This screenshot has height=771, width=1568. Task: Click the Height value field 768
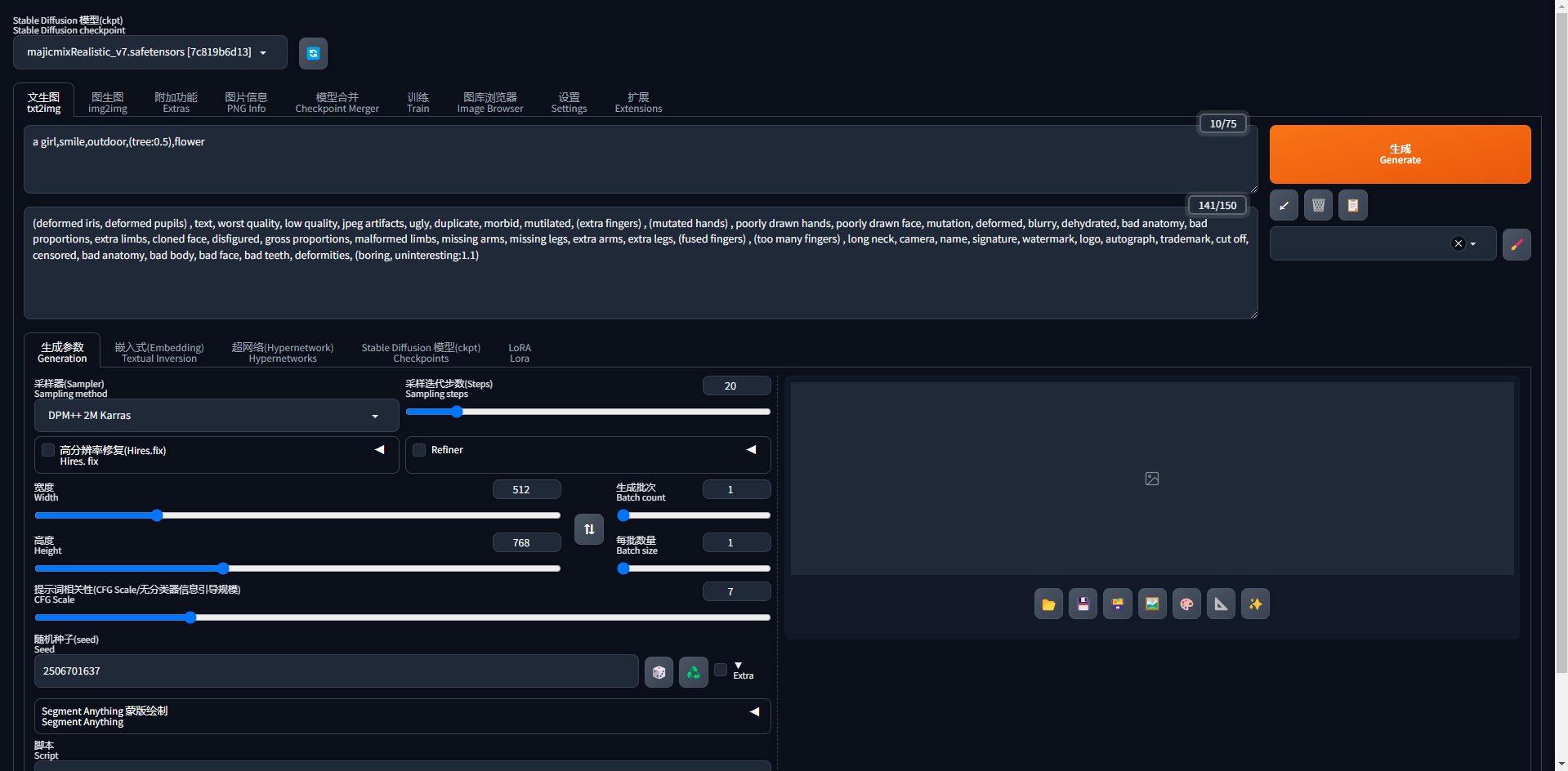pos(526,542)
